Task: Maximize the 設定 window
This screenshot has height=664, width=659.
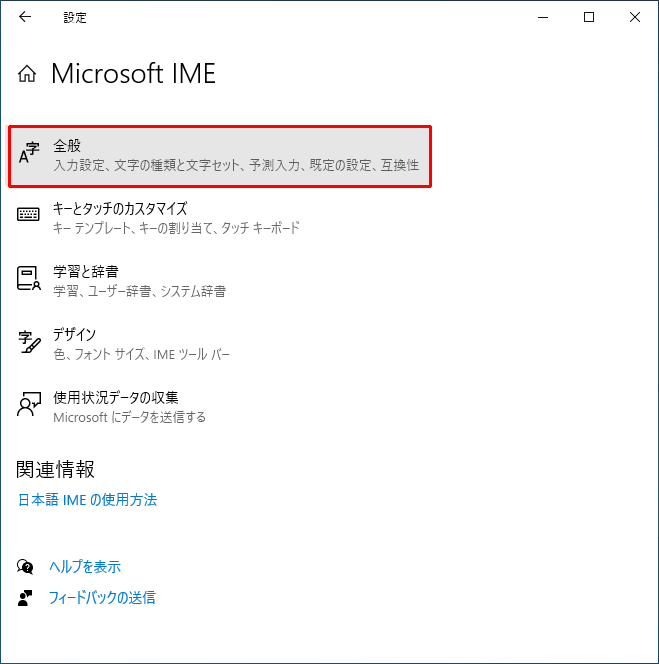Action: [x=589, y=17]
